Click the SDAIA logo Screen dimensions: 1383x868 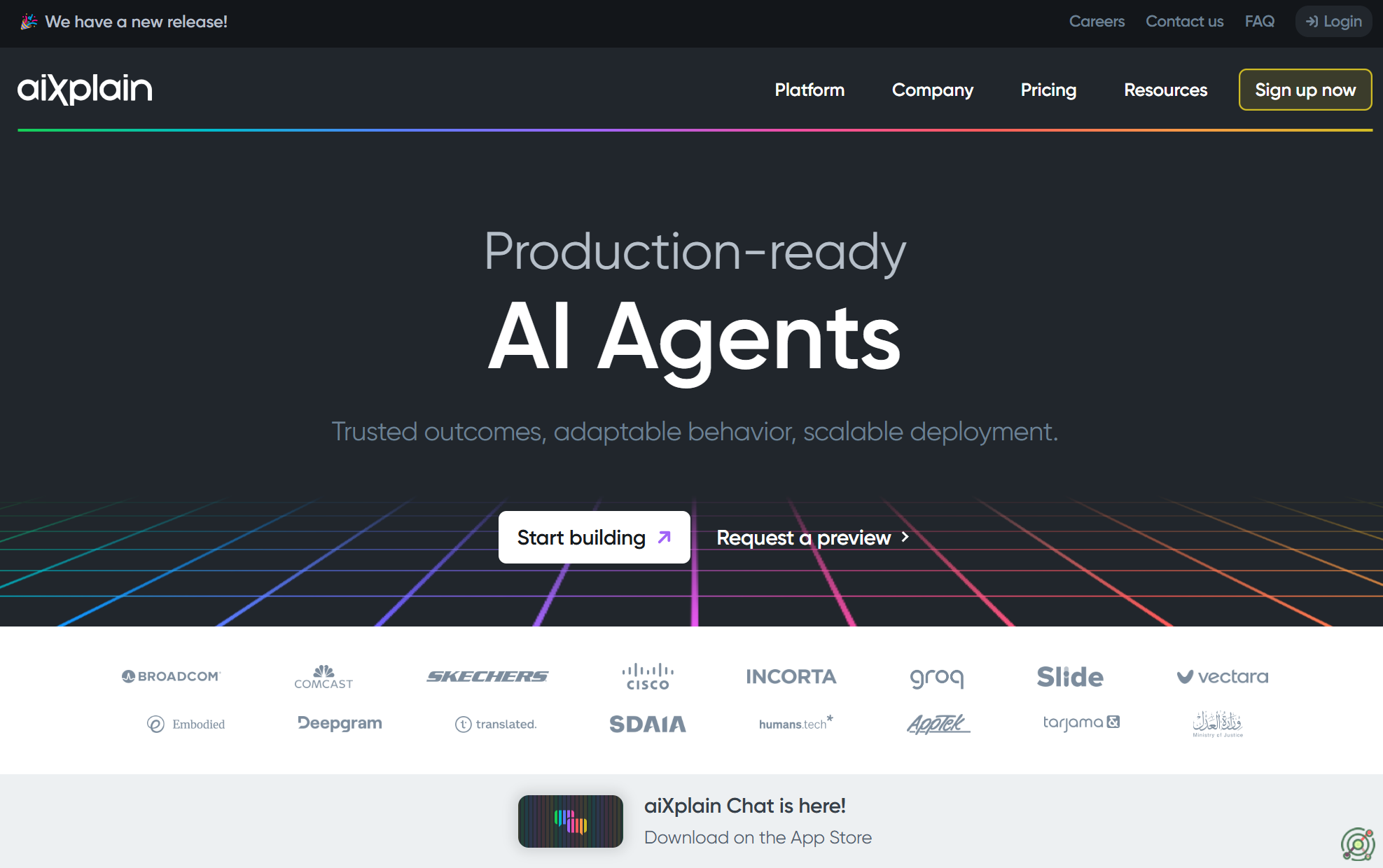point(648,724)
